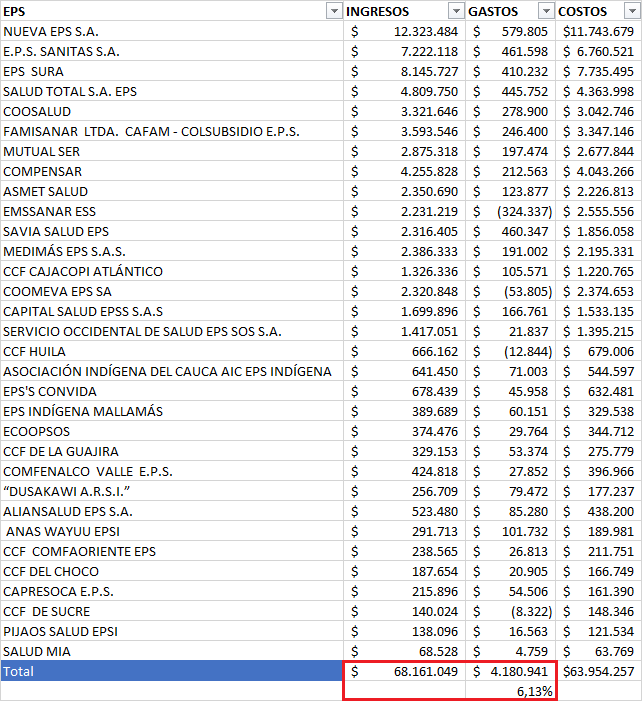Select ingresos value 12.323.484
The image size is (642, 701).
coord(405,31)
